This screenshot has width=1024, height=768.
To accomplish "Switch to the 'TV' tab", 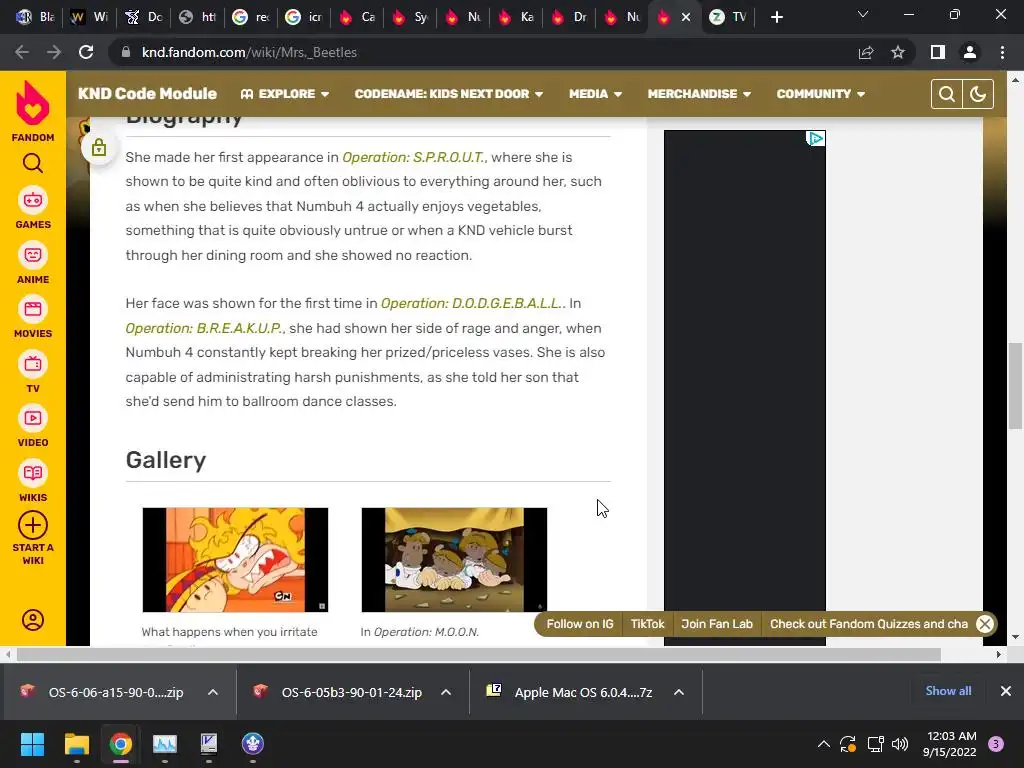I will tap(728, 17).
